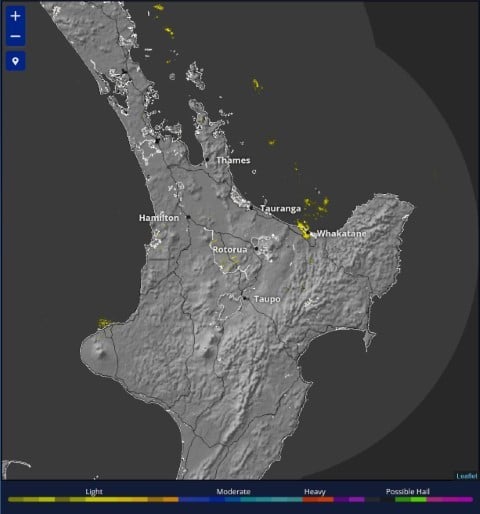Click the black dot marker beside Rotorua

click(x=256, y=248)
